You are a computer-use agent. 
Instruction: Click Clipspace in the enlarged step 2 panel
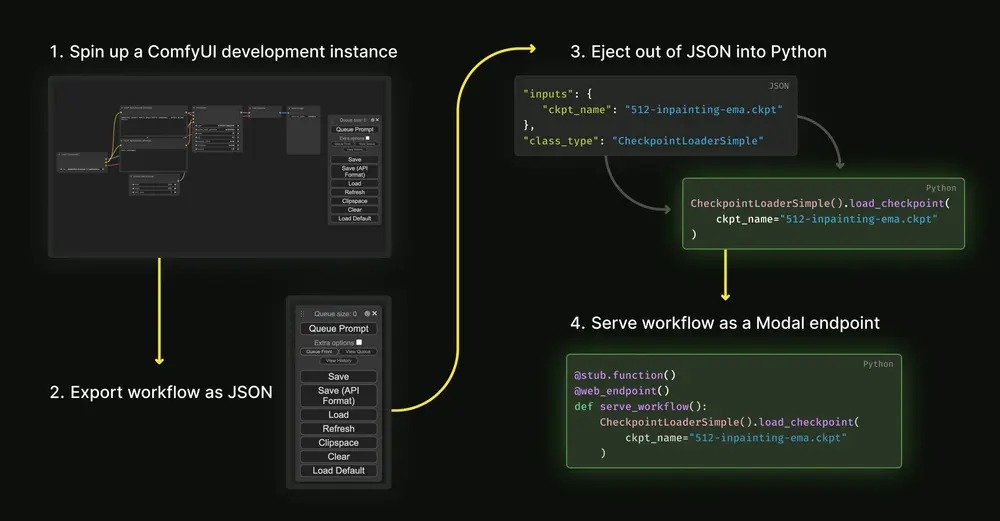coord(338,443)
